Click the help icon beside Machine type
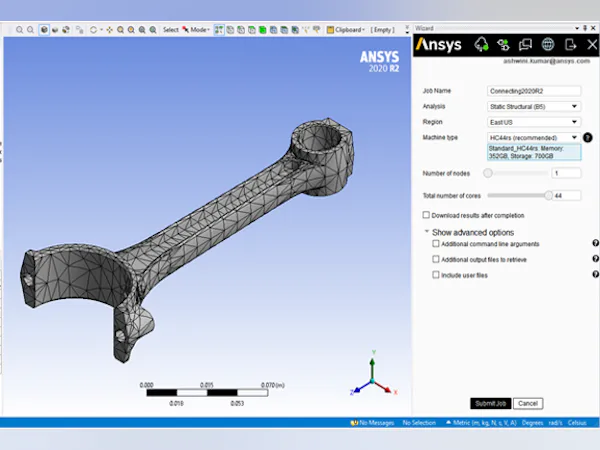 [587, 137]
